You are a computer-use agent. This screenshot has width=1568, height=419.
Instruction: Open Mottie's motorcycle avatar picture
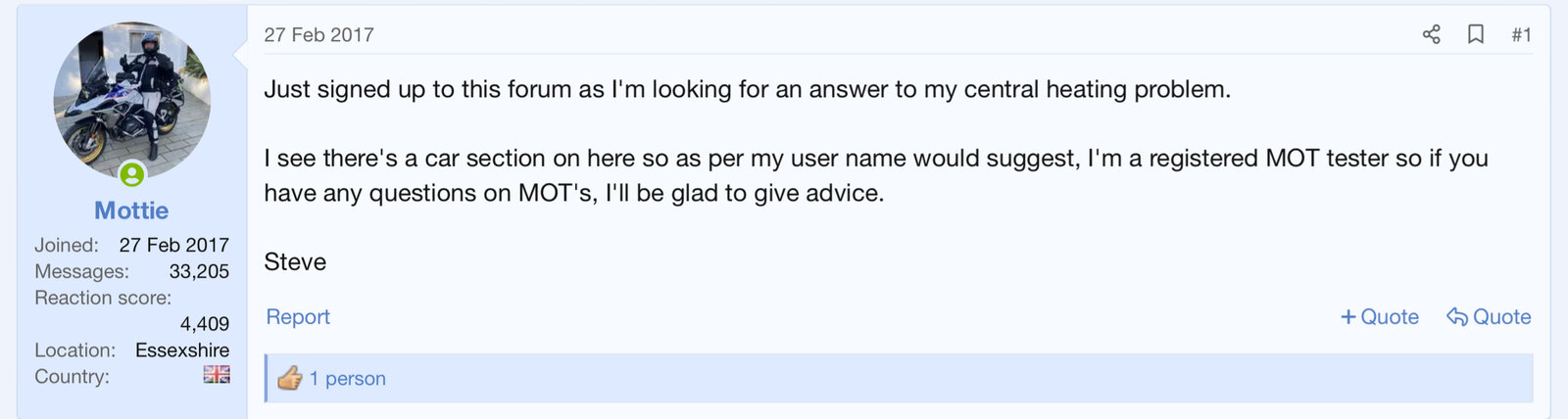pos(131,100)
